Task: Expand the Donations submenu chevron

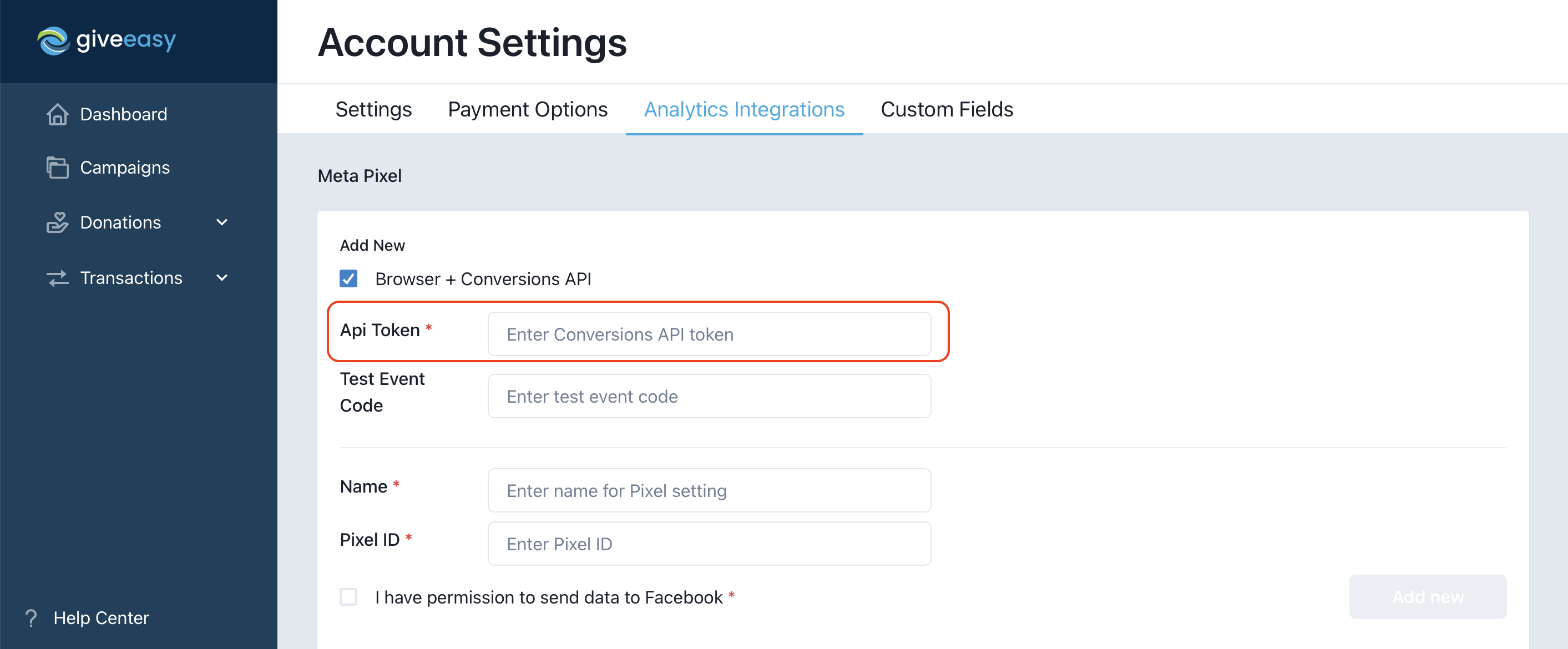Action: click(222, 223)
